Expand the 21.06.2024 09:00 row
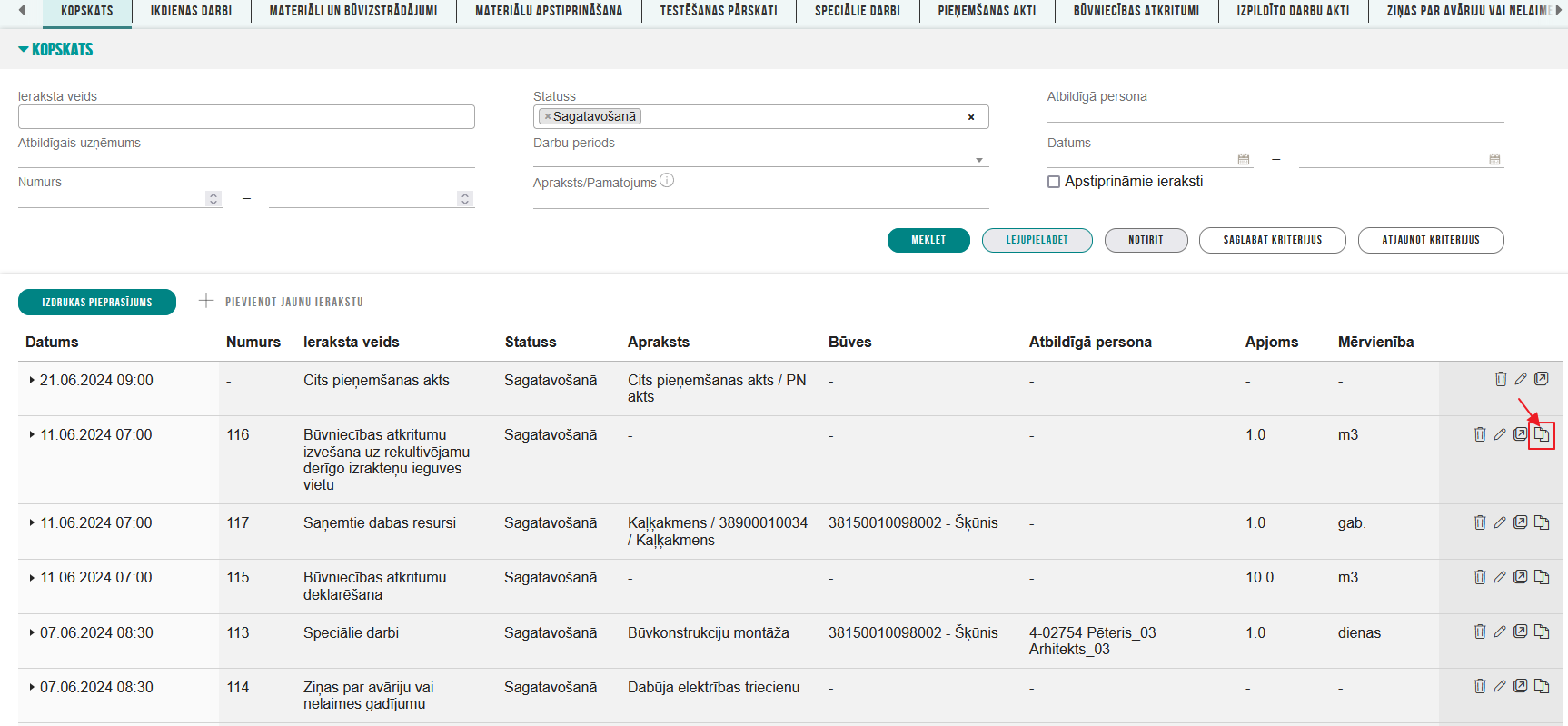The image size is (1568, 726). [32, 380]
